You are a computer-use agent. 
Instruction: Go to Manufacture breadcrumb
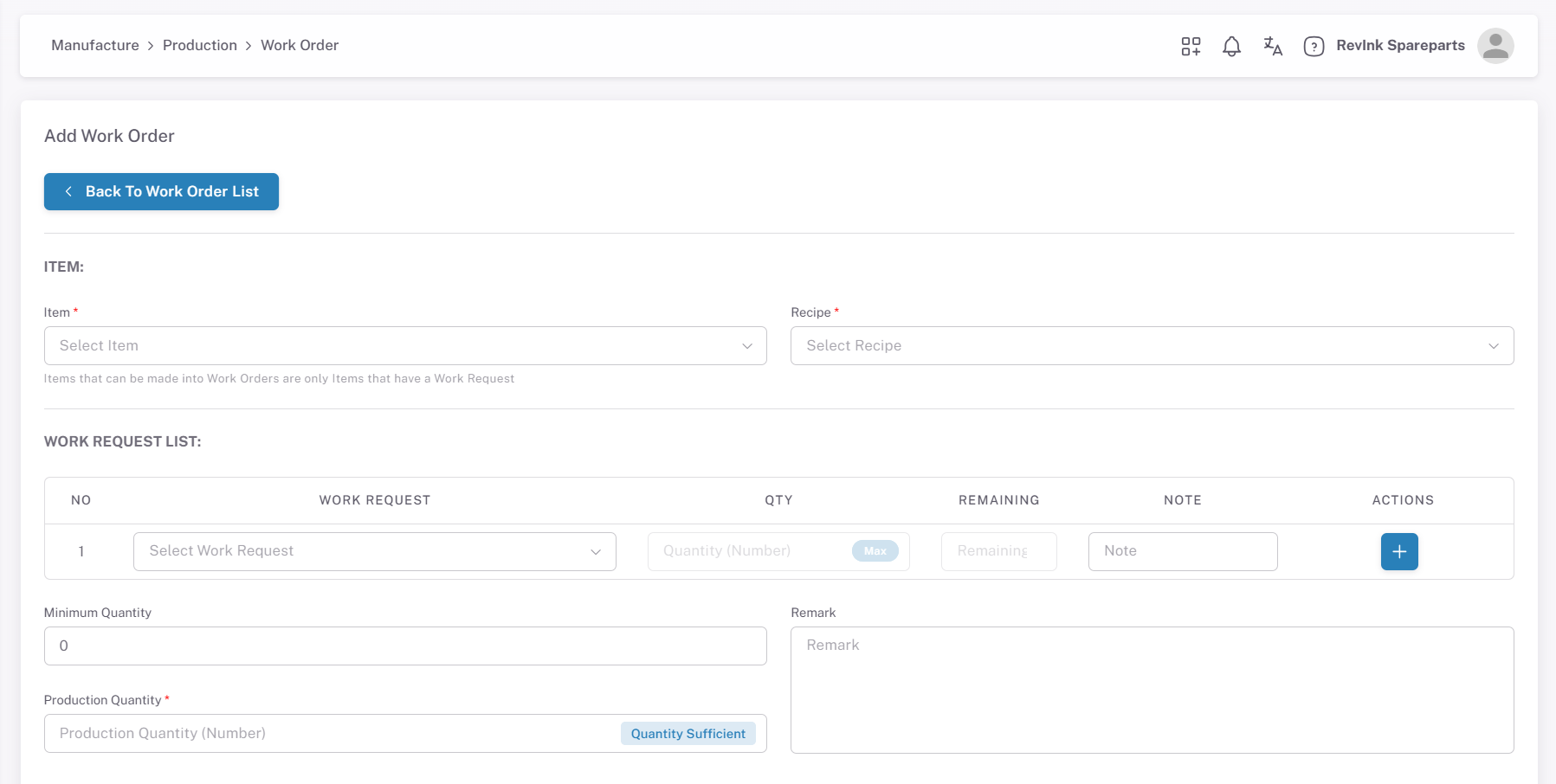tap(95, 45)
